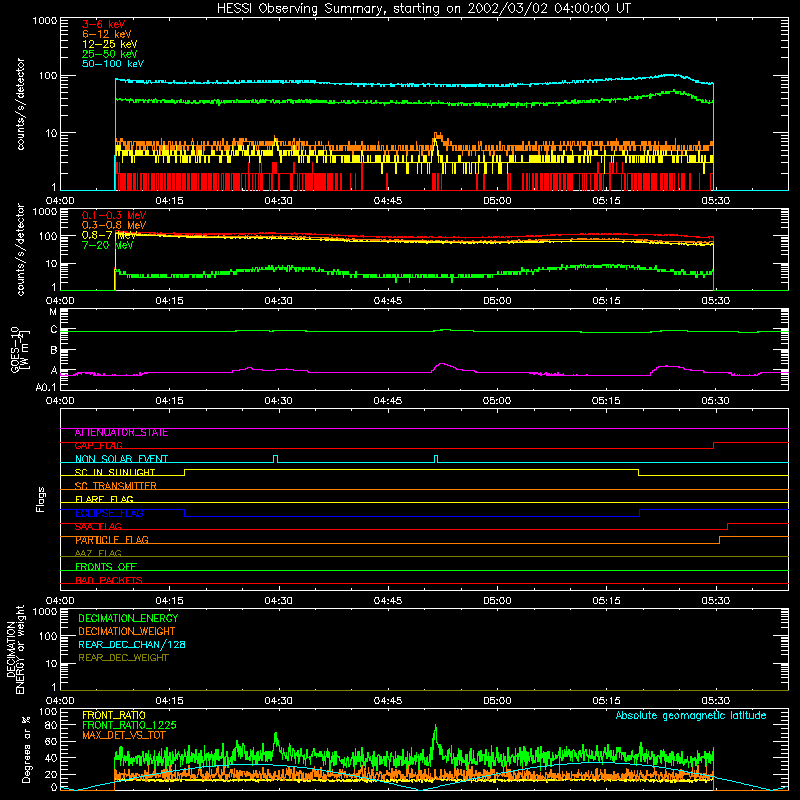Select the '25-50 keV' legend label

[x=110, y=54]
